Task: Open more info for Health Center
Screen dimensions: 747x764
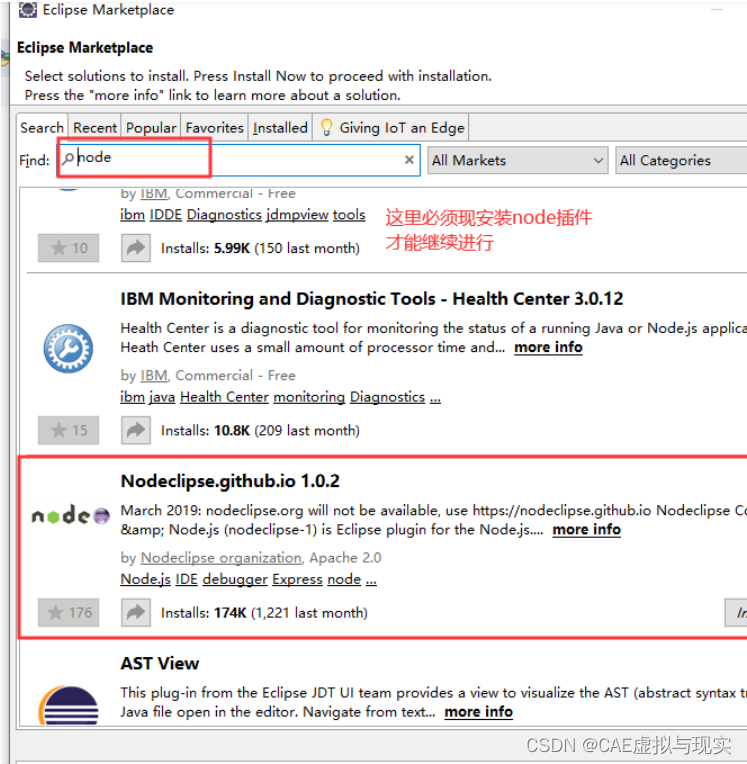Action: pos(548,347)
